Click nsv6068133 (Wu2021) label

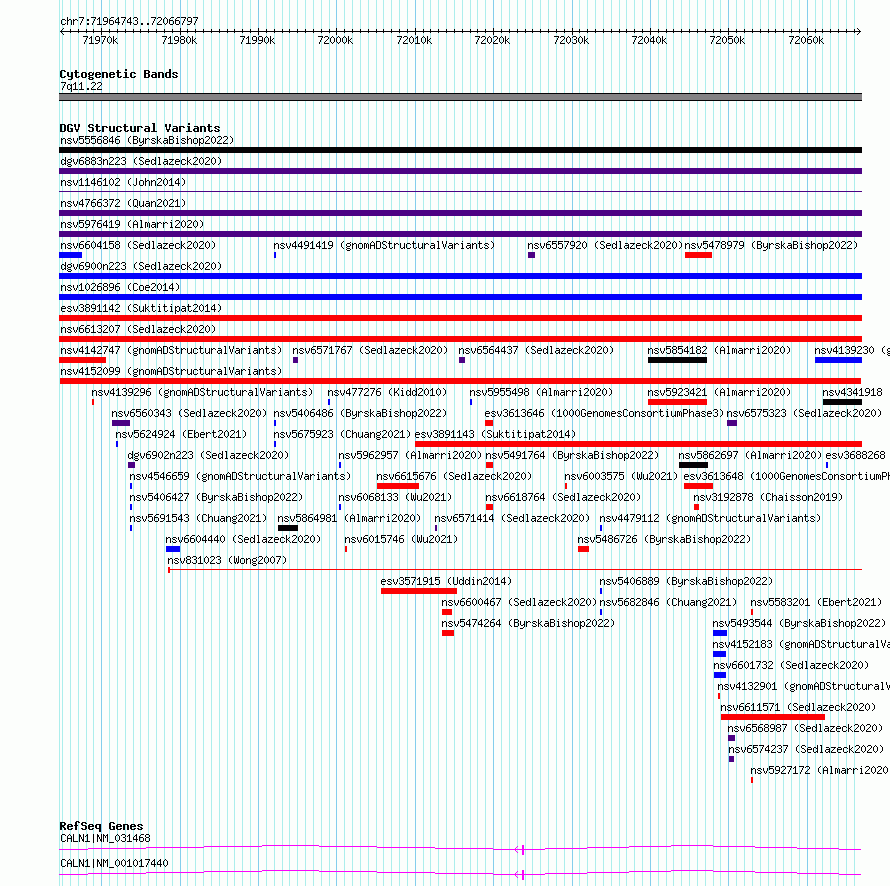[395, 497]
